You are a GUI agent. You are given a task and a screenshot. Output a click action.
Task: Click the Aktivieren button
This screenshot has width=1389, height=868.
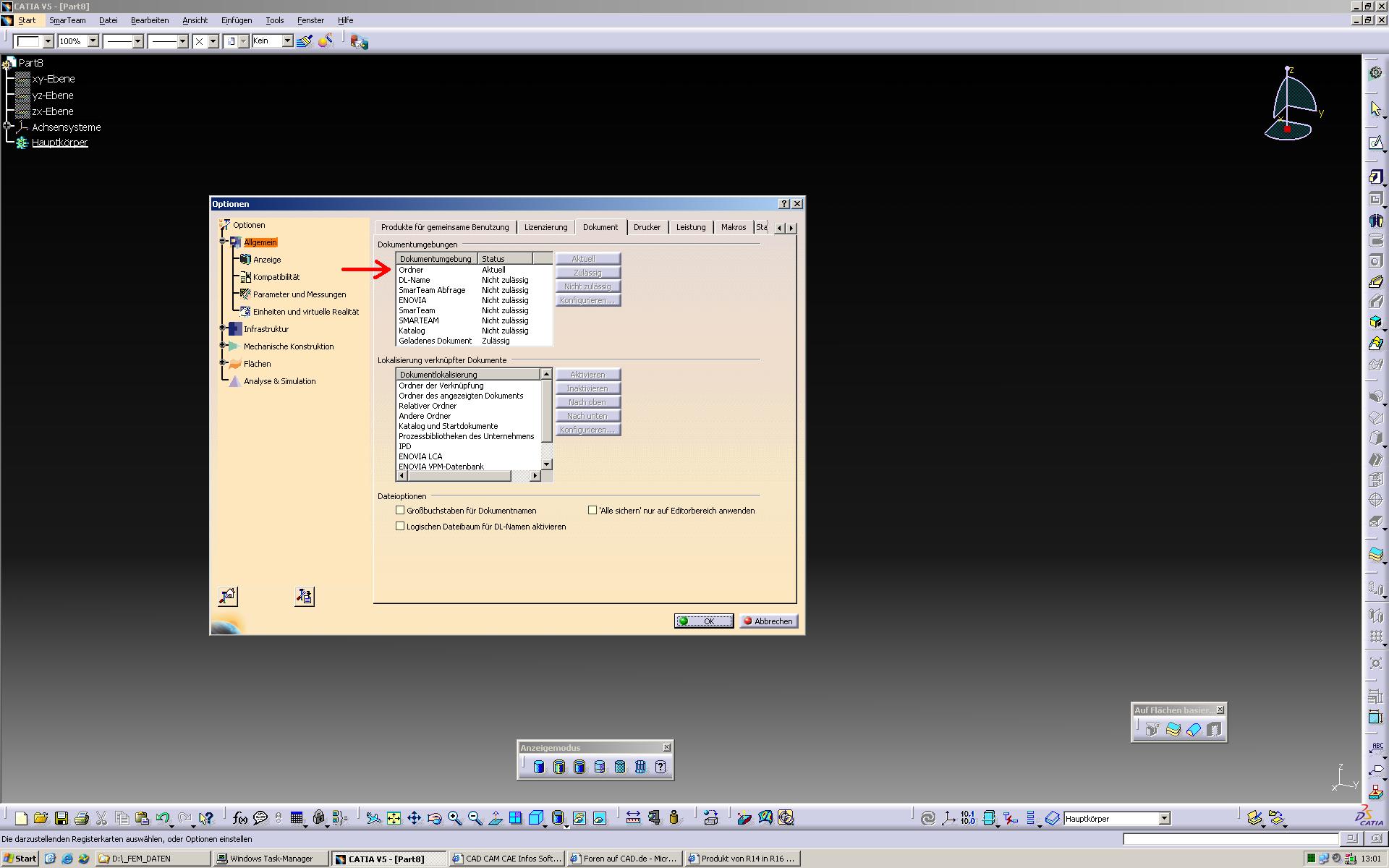(x=587, y=375)
